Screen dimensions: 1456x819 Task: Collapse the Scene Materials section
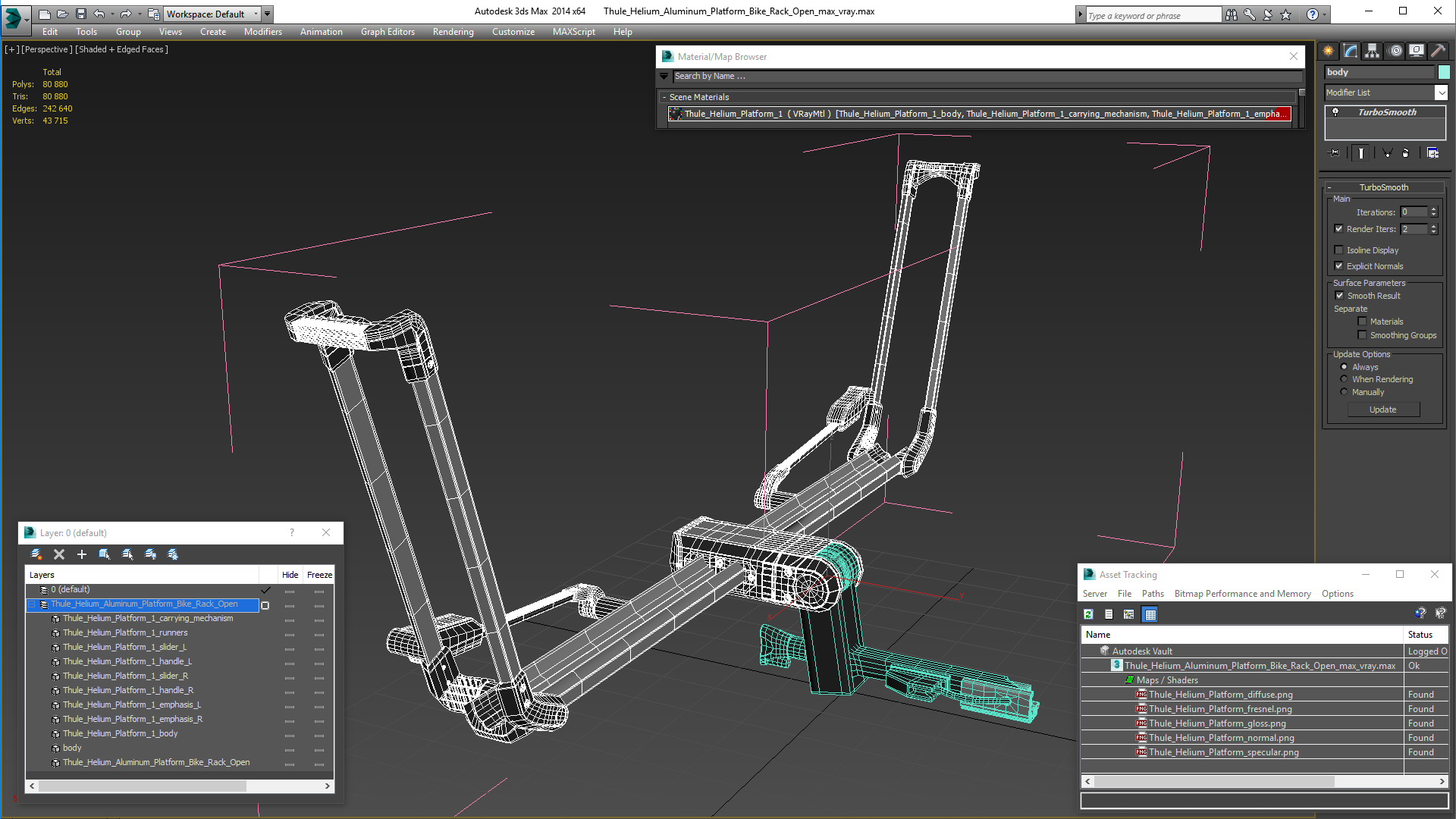664,97
